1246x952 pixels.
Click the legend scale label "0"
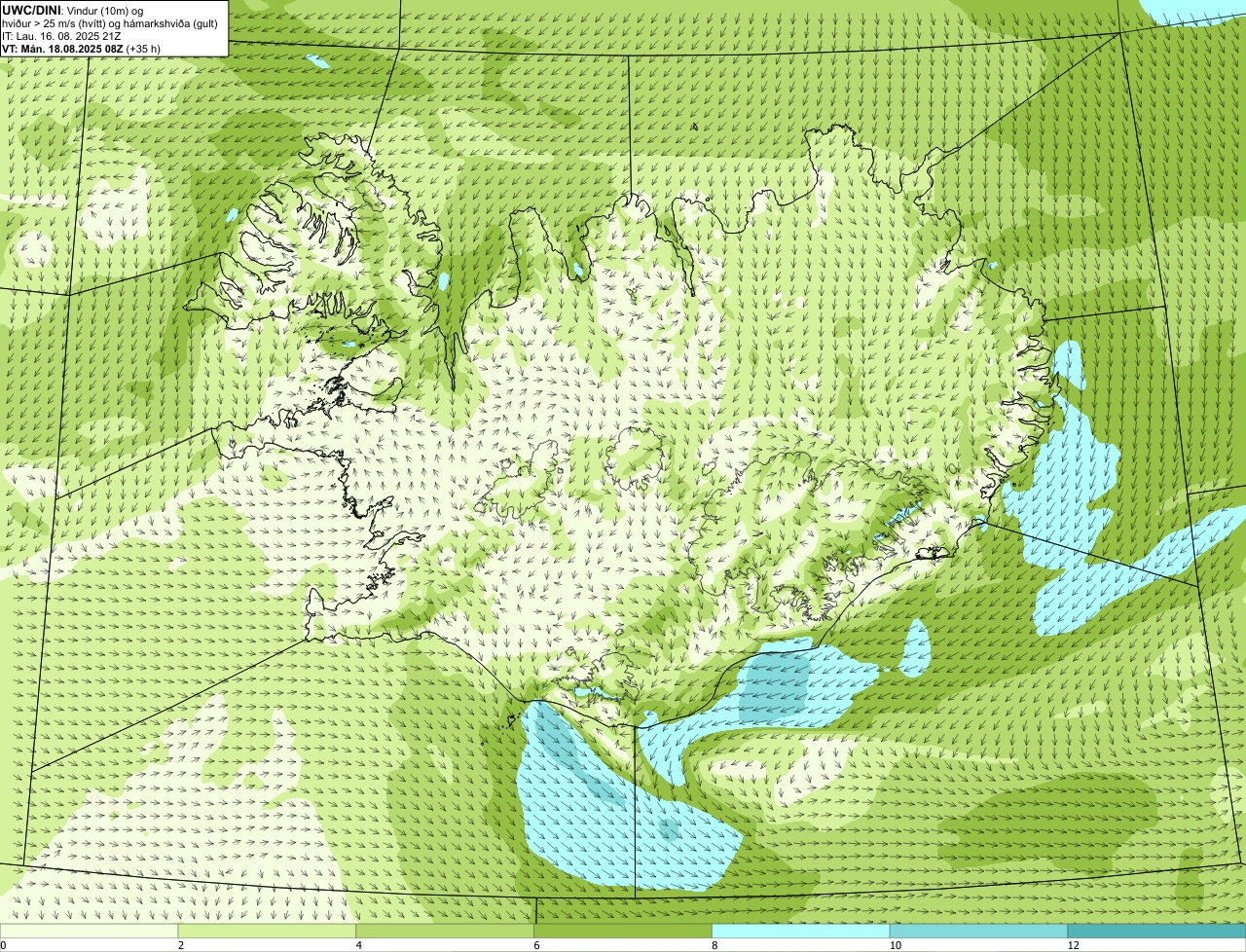(x=3, y=945)
